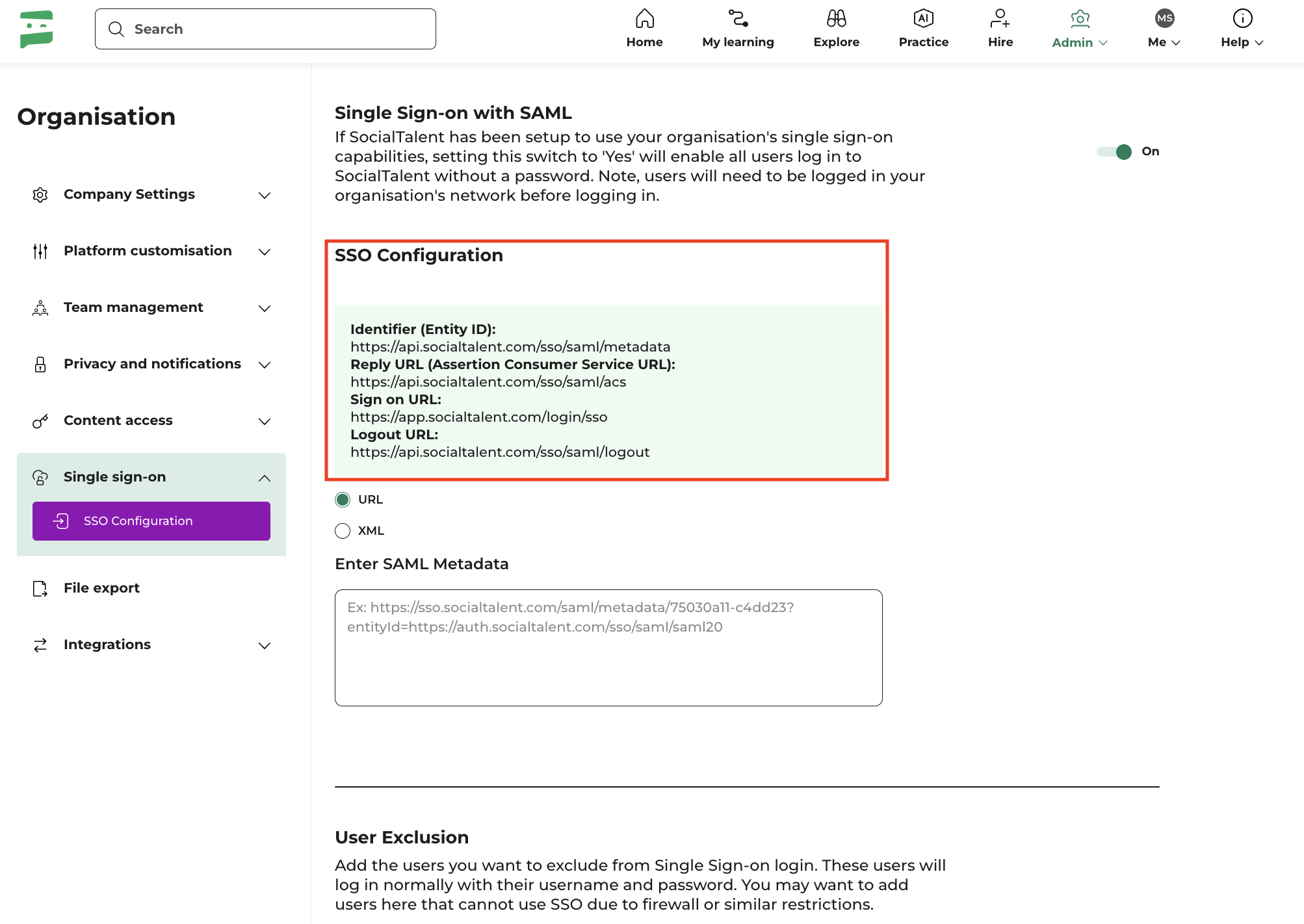Open the Hire add-person icon
Screen dimensions: 1304x924
tap(1000, 18)
